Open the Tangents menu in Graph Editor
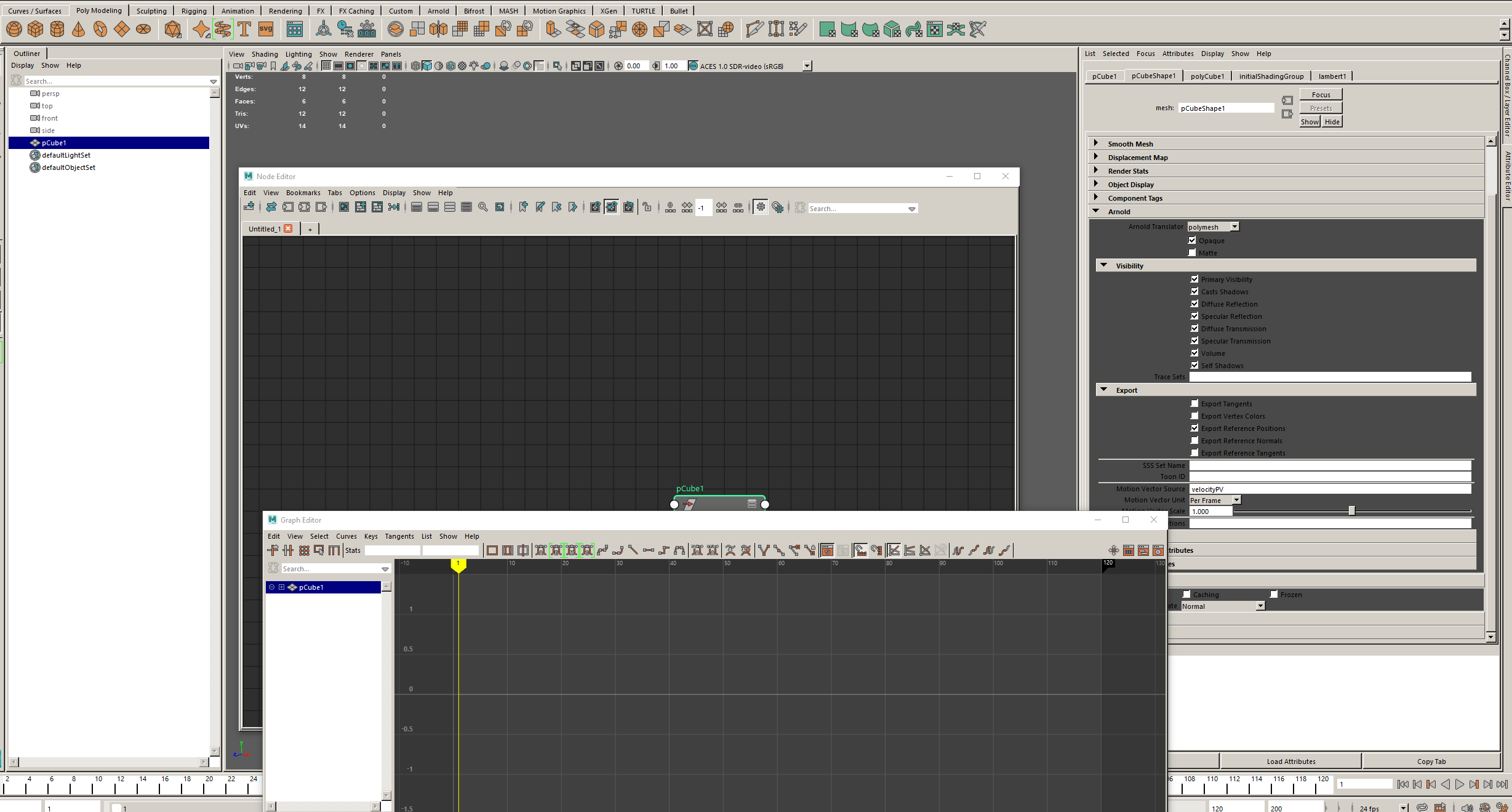 pyautogui.click(x=399, y=536)
